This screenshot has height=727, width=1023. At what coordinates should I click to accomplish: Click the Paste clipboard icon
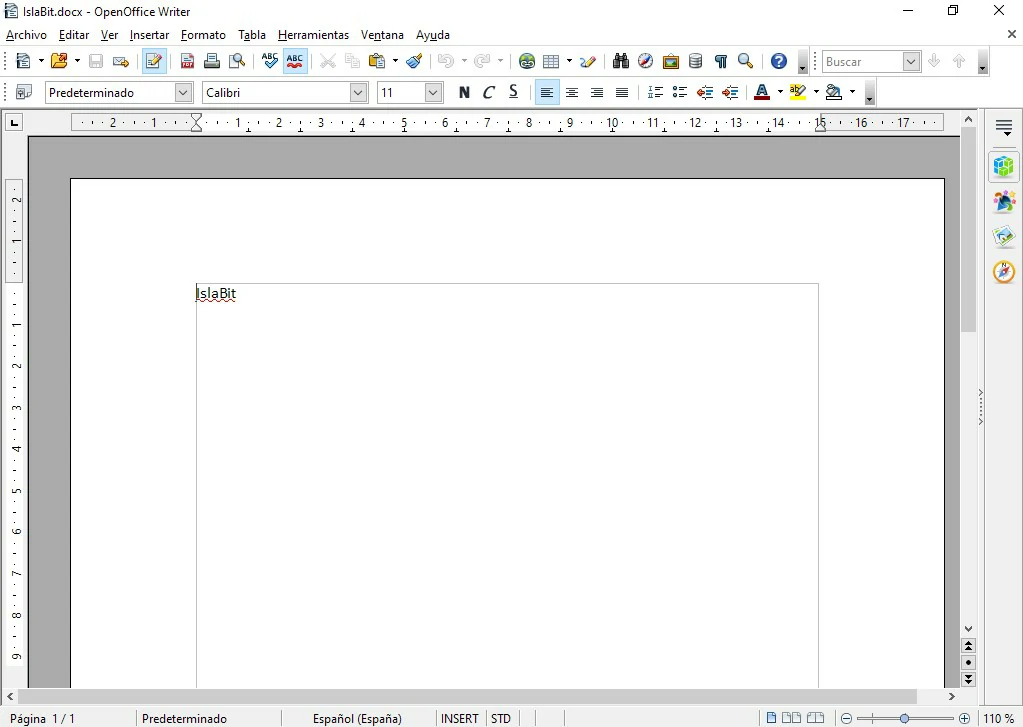click(377, 61)
